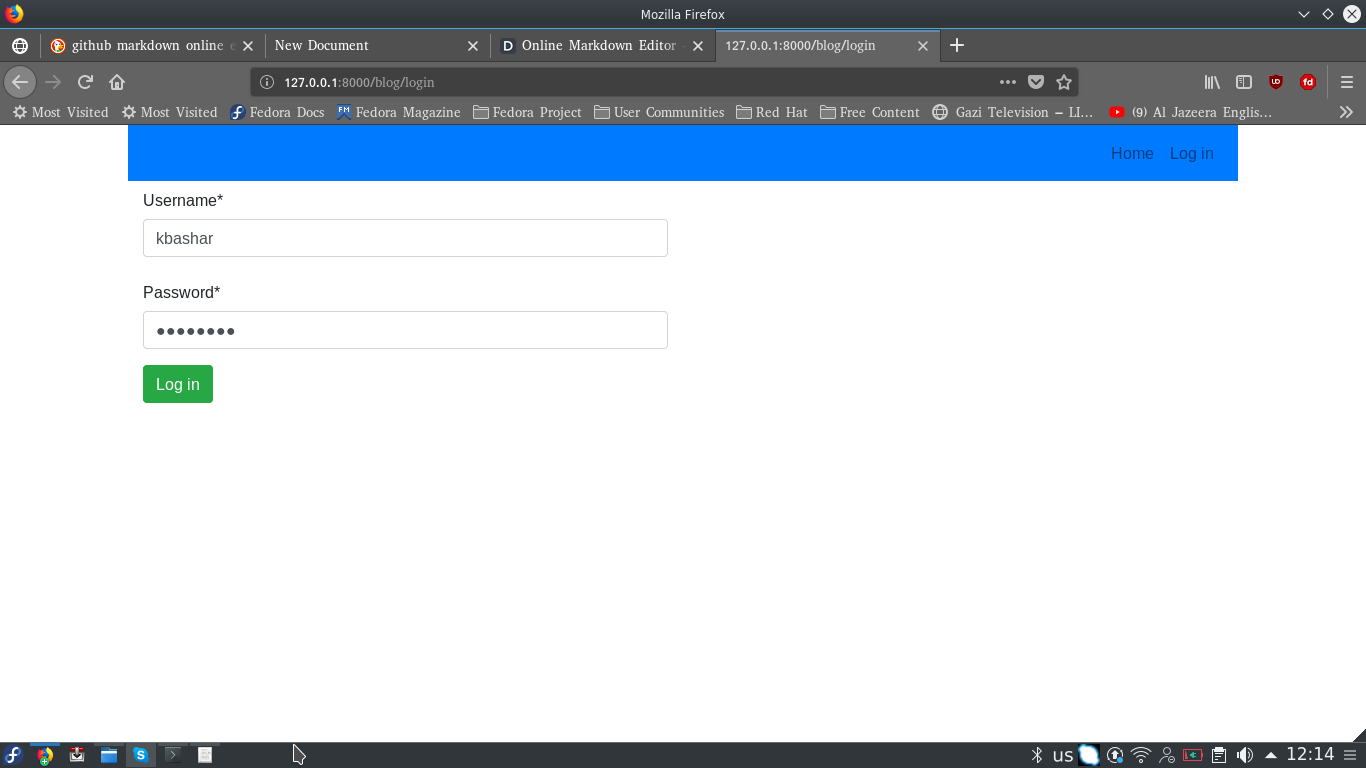Open the Fedora application launcher

(x=13, y=755)
